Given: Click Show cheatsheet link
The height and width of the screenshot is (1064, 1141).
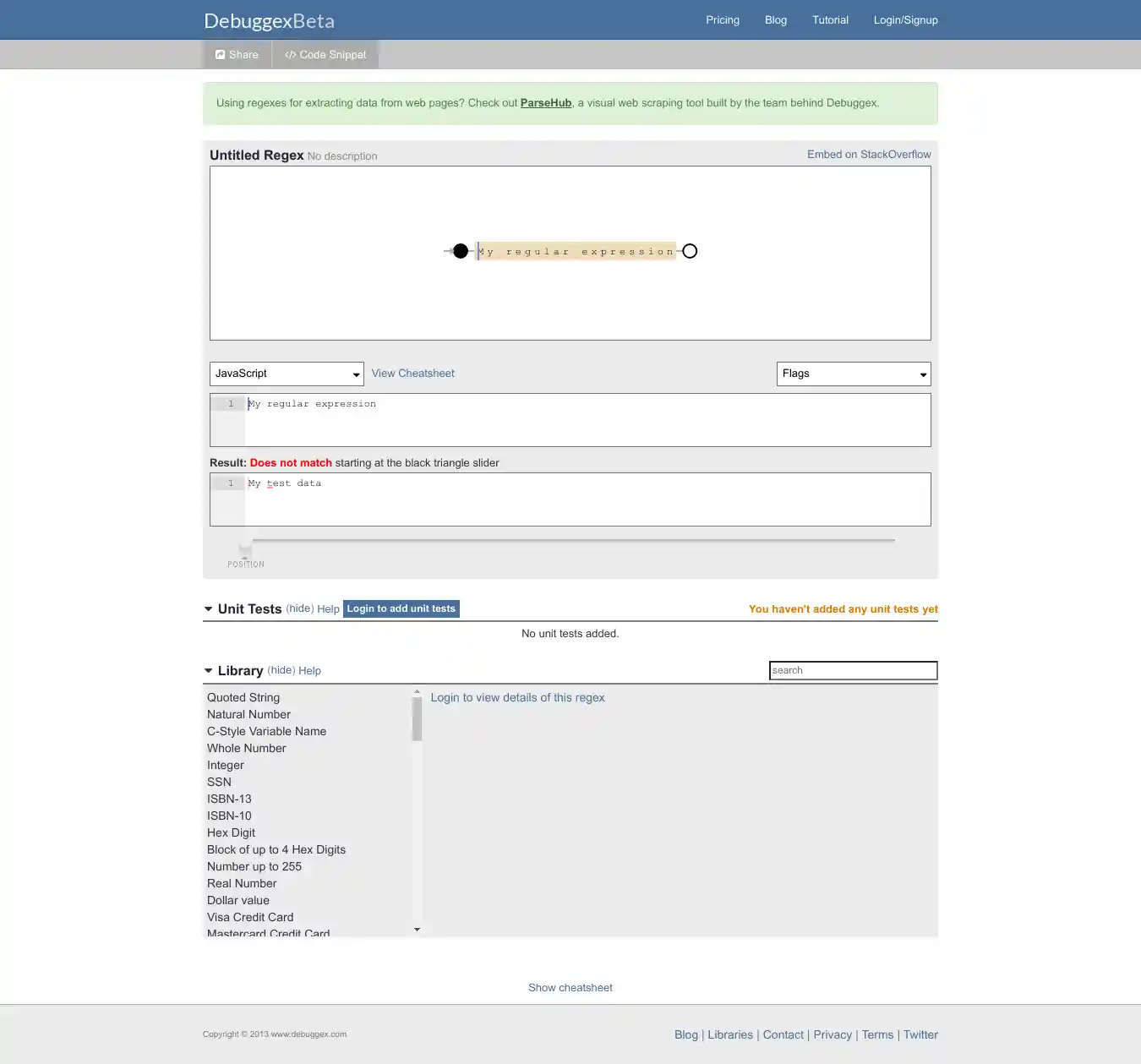Looking at the screenshot, I should [570, 987].
